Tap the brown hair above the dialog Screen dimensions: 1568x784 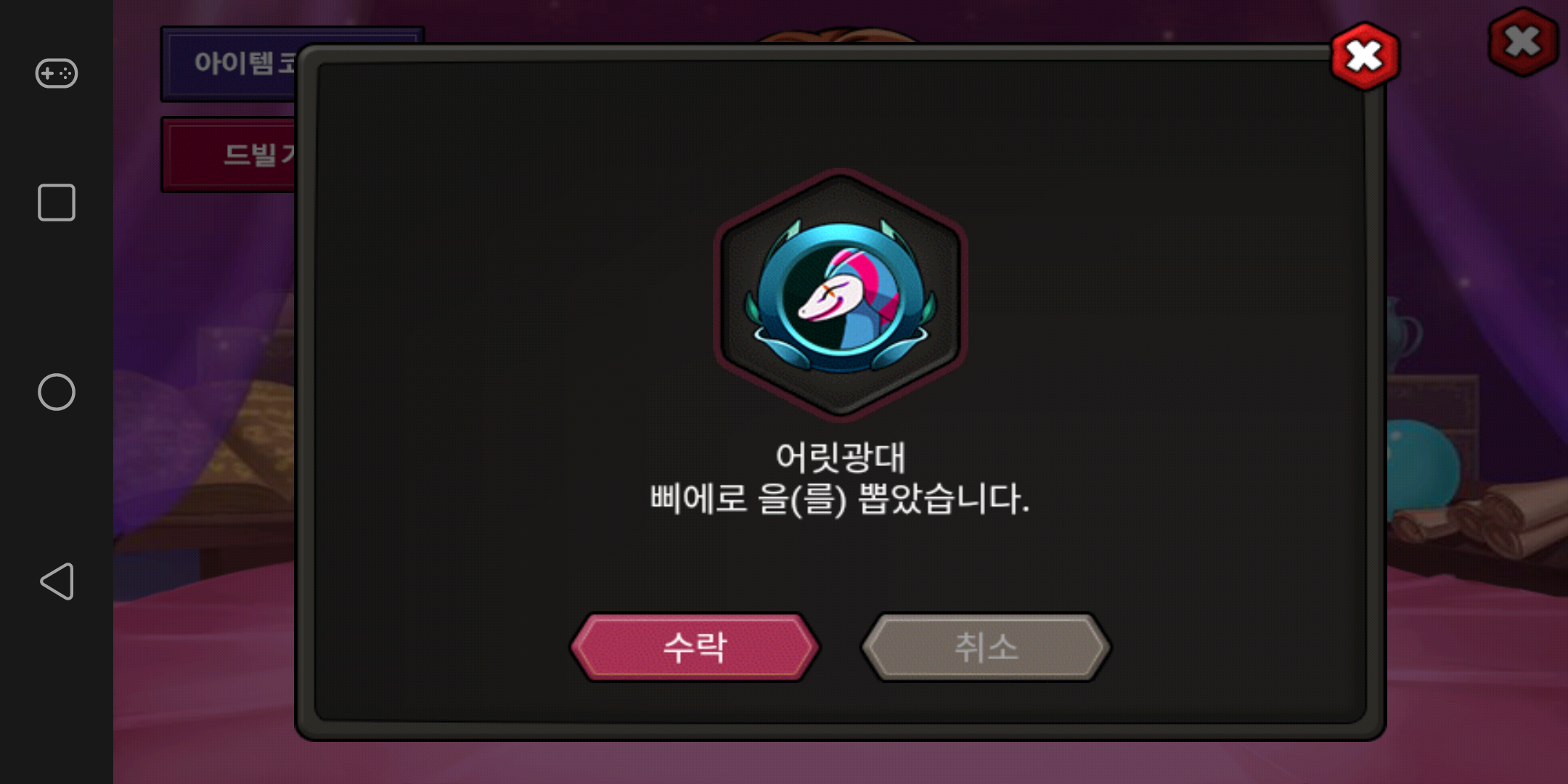835,35
